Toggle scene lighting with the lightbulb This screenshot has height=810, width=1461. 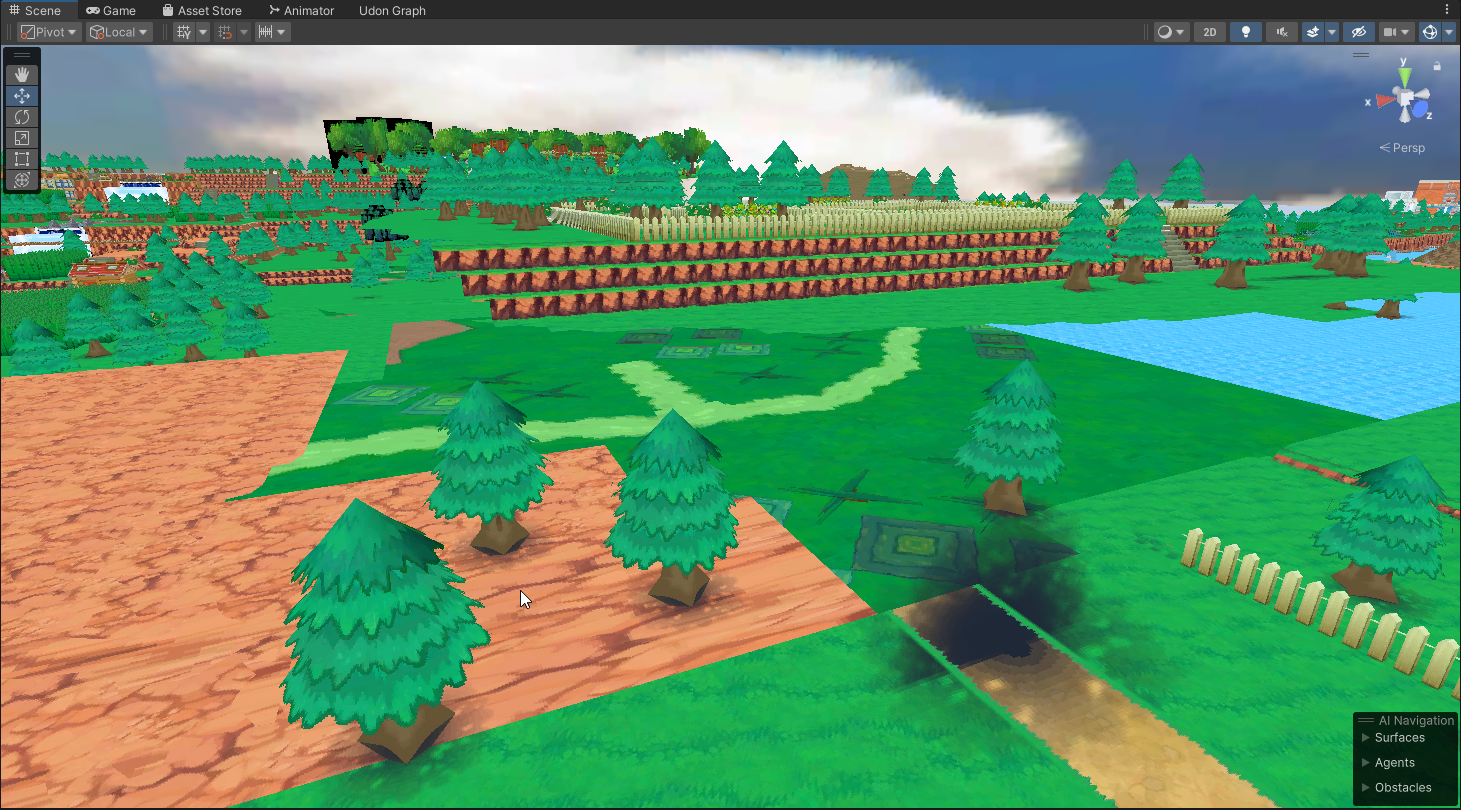(1245, 32)
